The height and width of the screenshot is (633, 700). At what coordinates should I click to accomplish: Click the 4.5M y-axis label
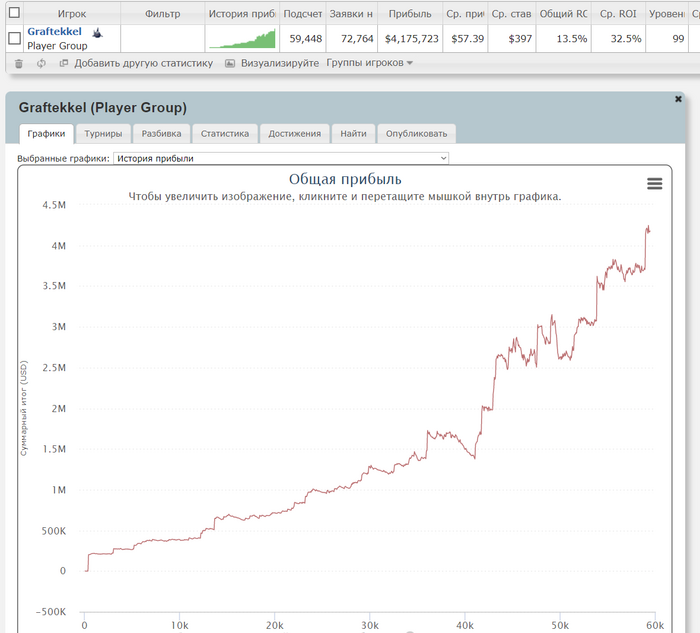(x=54, y=205)
